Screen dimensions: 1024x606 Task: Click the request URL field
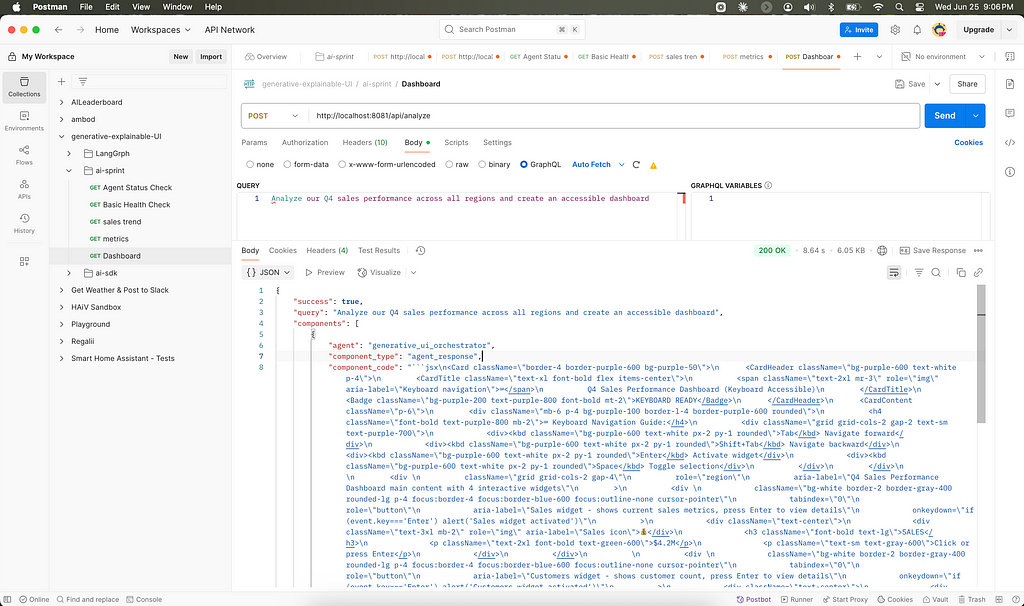tap(614, 116)
